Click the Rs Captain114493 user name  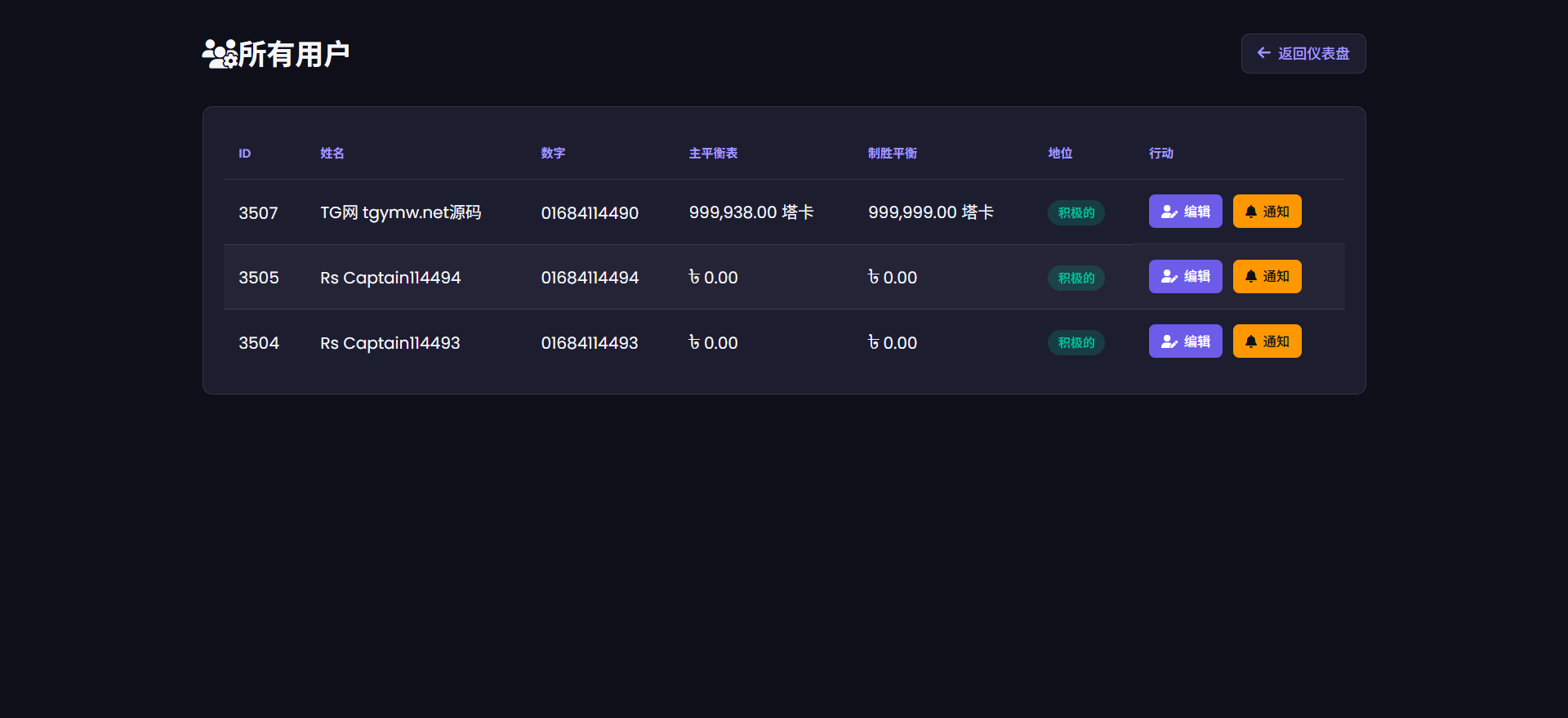point(390,343)
